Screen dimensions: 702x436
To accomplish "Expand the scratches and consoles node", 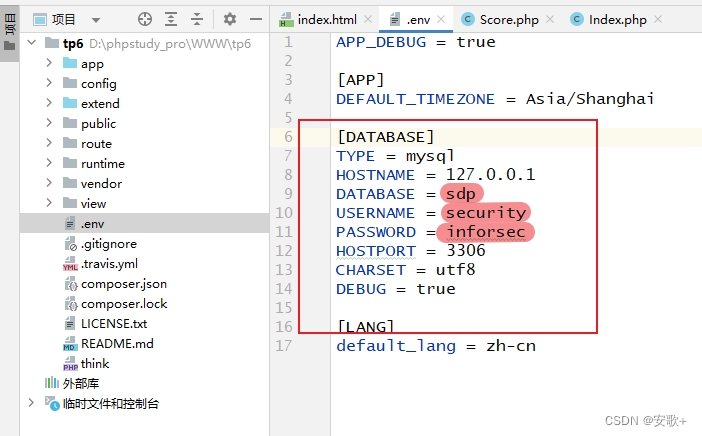I will (x=29, y=404).
